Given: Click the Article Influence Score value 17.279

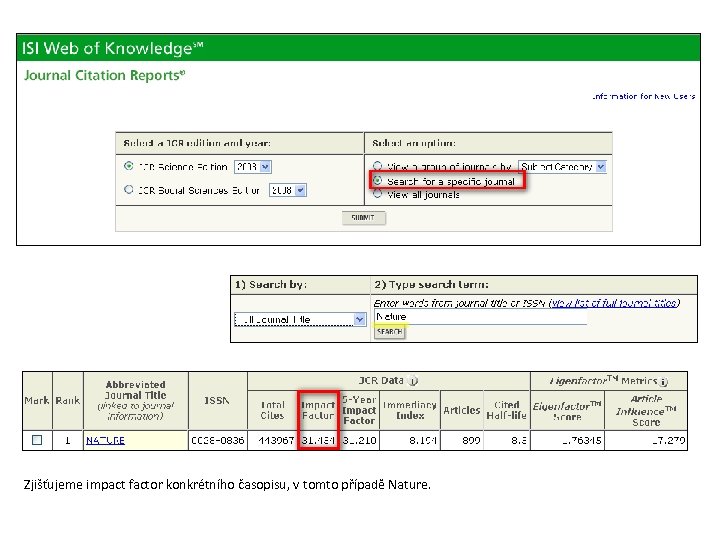Looking at the screenshot, I should coord(669,440).
